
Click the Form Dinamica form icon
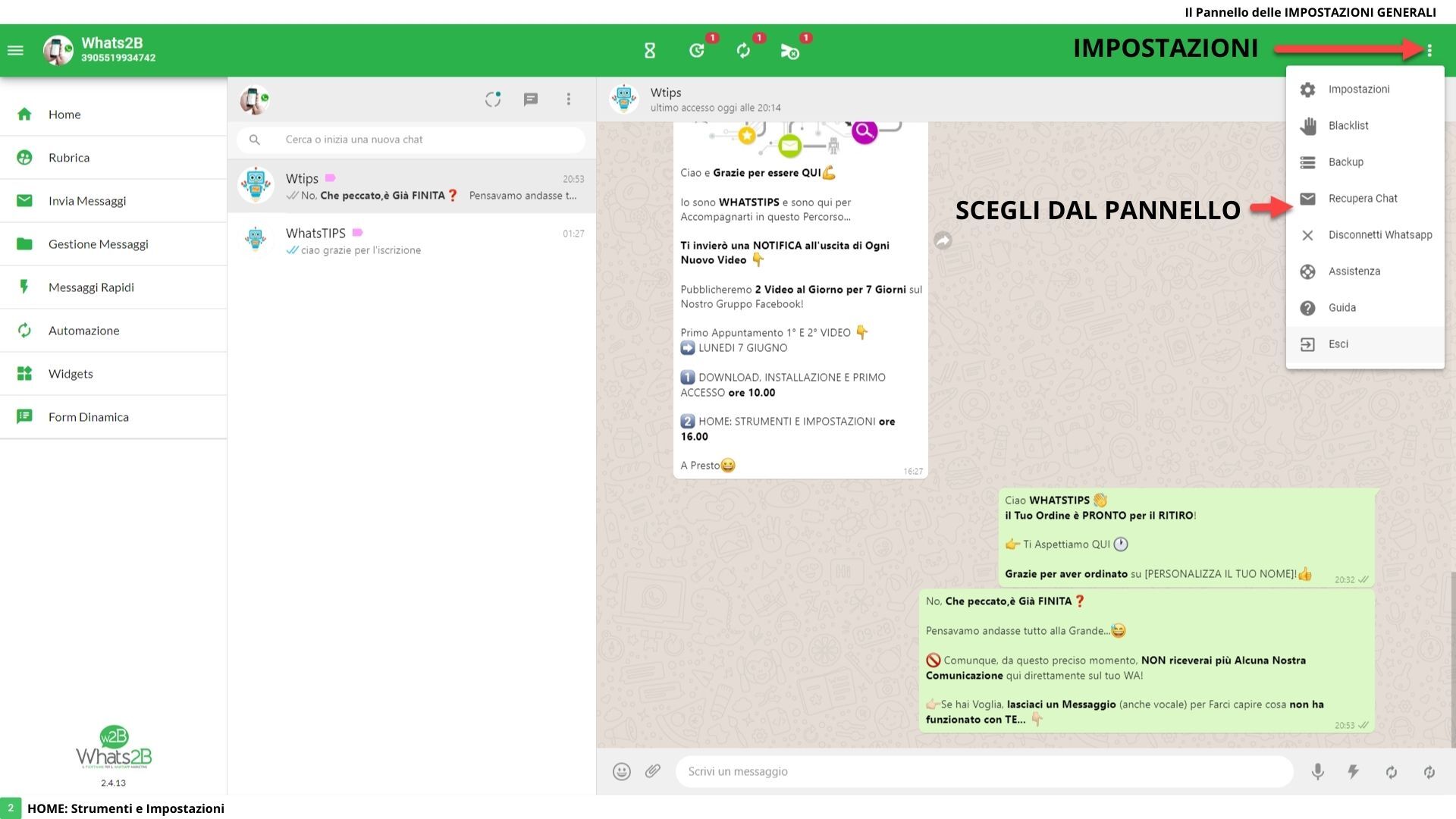click(24, 417)
